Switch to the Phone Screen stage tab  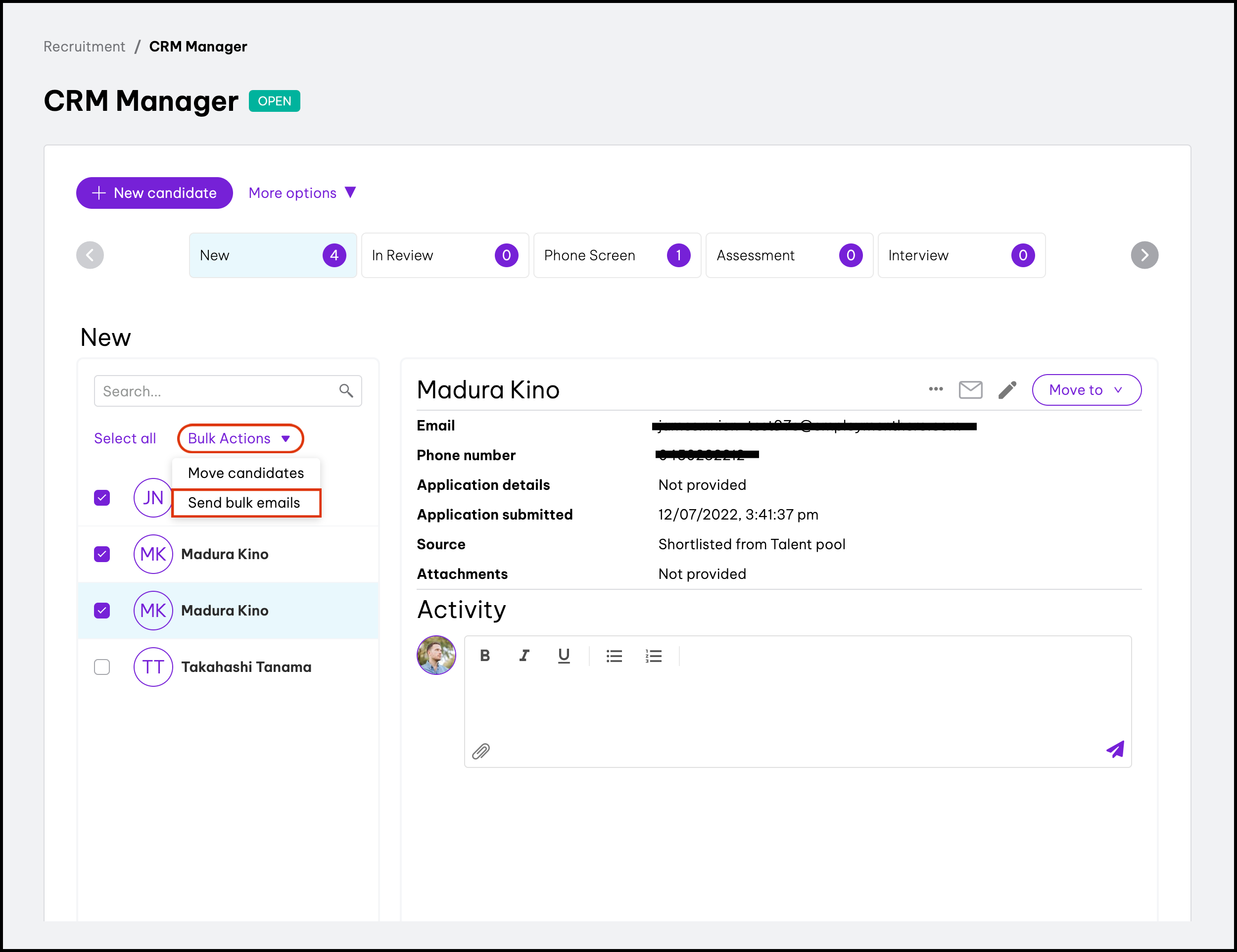tap(617, 255)
